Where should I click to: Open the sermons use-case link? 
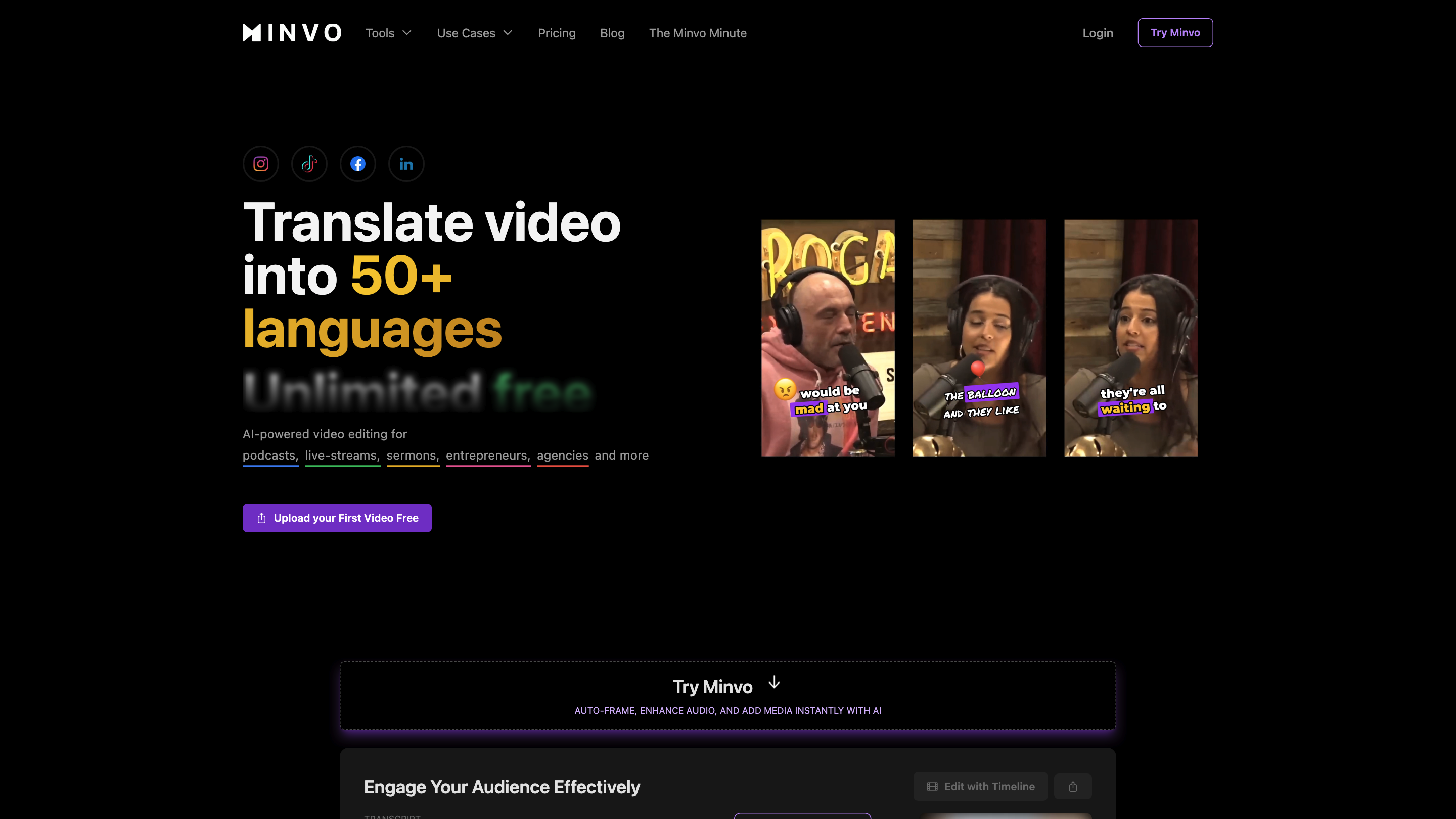pos(412,456)
